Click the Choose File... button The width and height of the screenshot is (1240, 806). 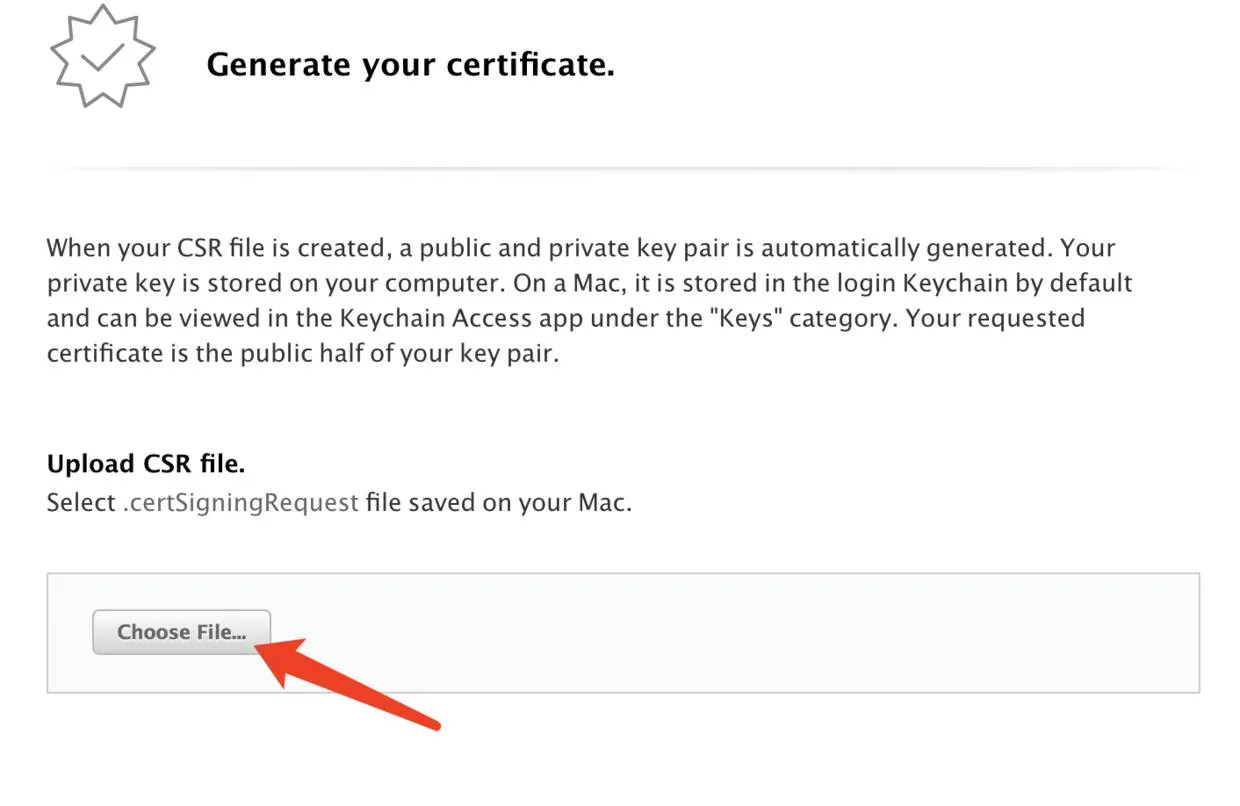tap(181, 632)
